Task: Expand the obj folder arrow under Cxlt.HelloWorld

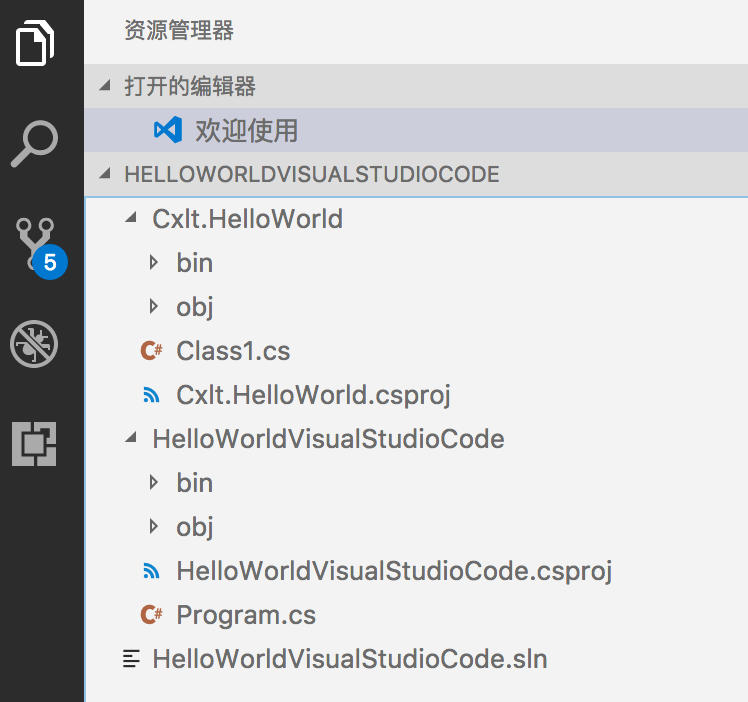Action: 153,306
